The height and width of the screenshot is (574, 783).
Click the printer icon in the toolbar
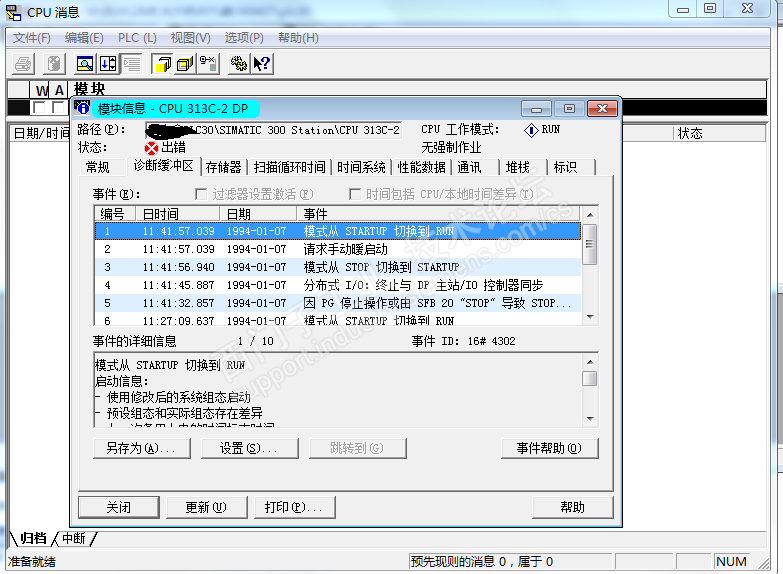click(23, 64)
